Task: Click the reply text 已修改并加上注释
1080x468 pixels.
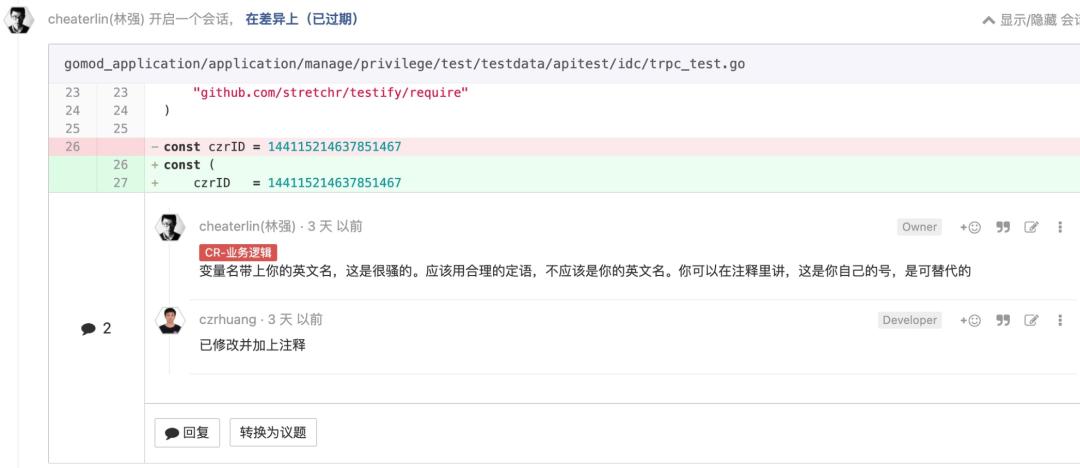Action: (252, 345)
